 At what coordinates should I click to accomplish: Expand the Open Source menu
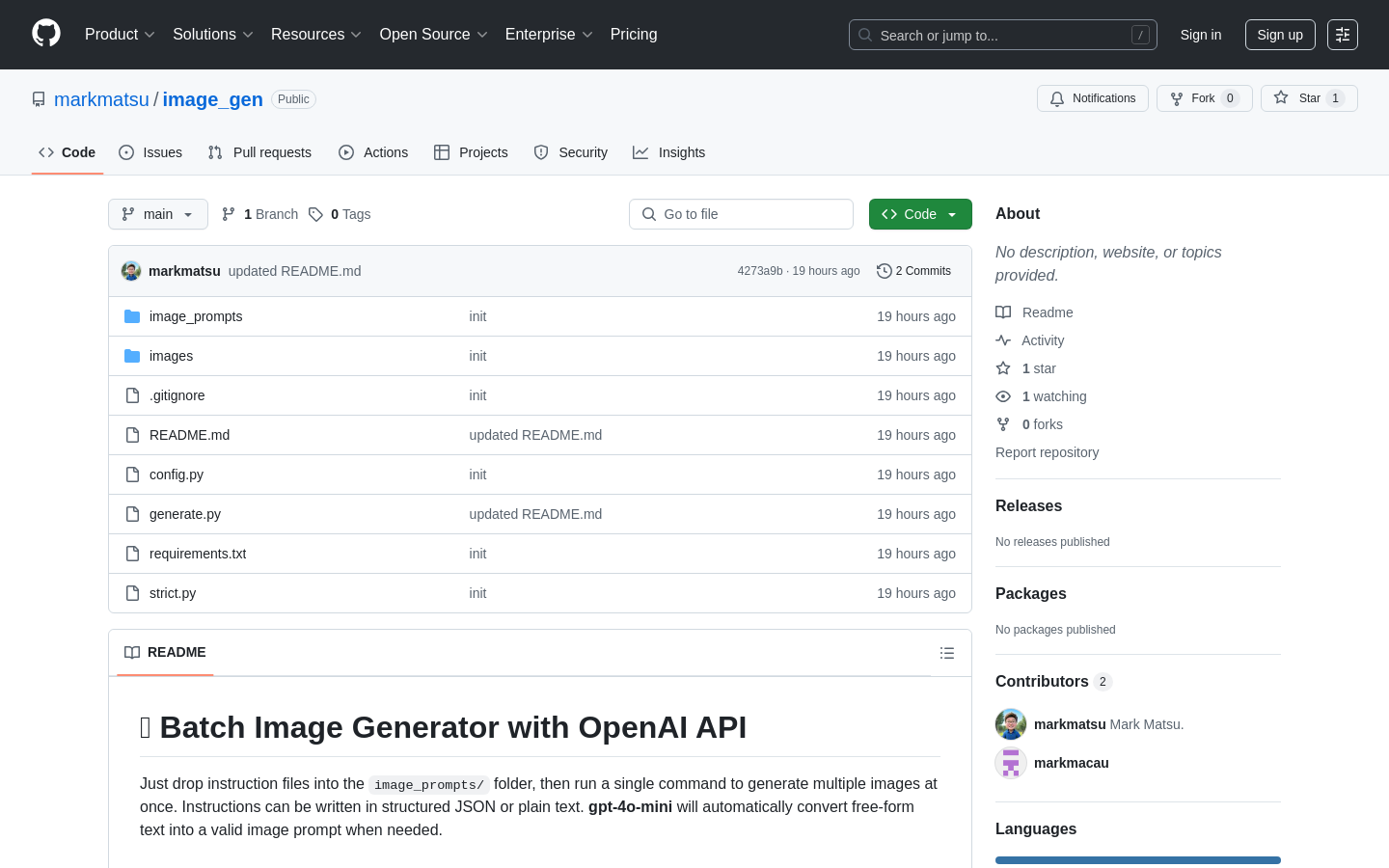pos(434,35)
